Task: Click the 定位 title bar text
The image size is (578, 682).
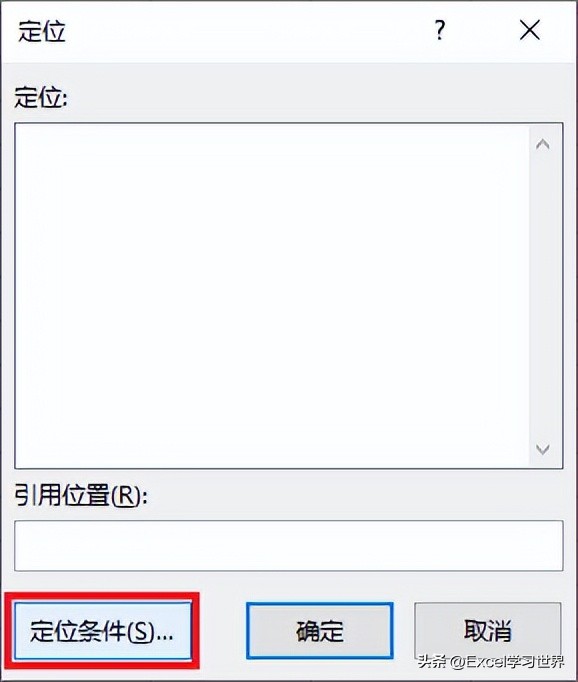Action: [42, 31]
